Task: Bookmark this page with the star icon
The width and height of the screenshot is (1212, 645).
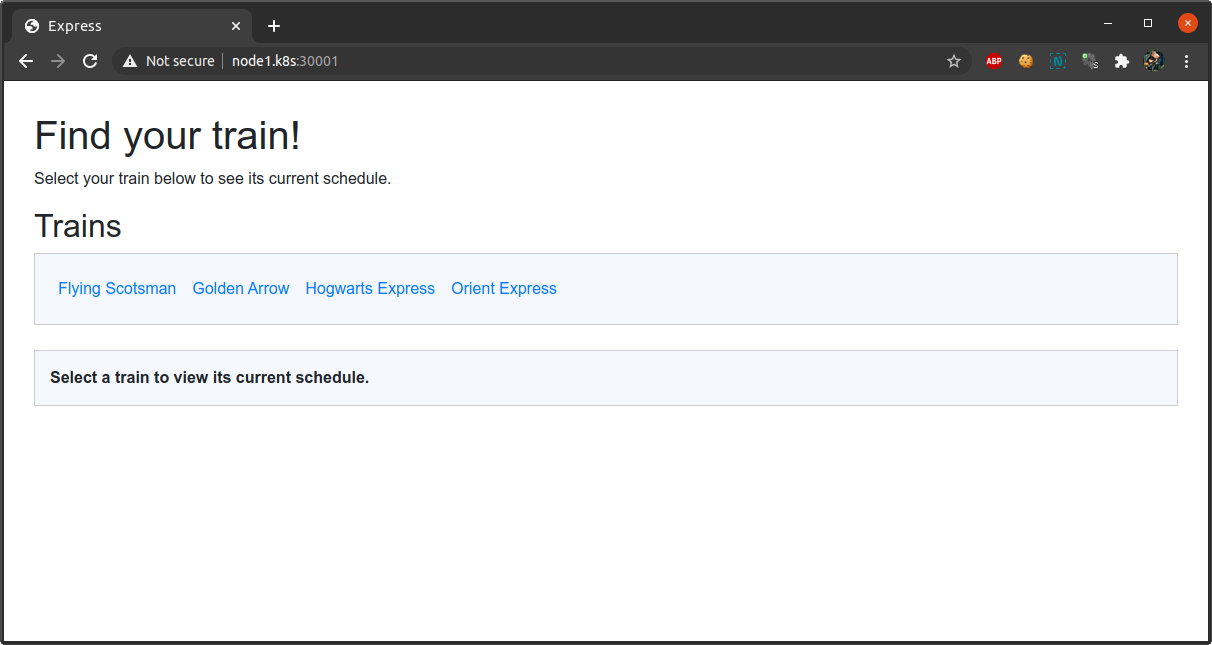Action: click(x=953, y=61)
